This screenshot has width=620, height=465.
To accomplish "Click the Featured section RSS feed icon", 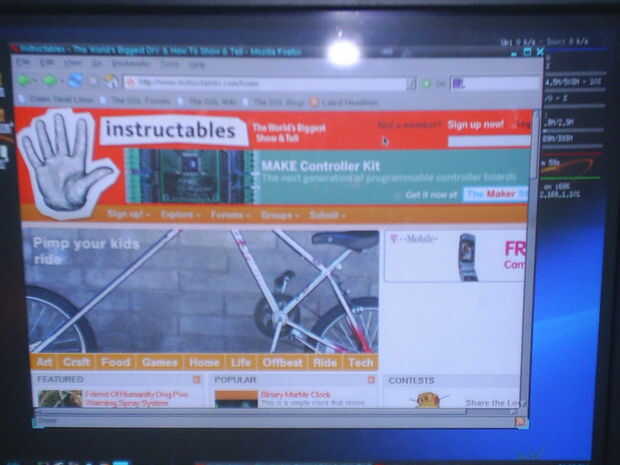I will (x=197, y=380).
